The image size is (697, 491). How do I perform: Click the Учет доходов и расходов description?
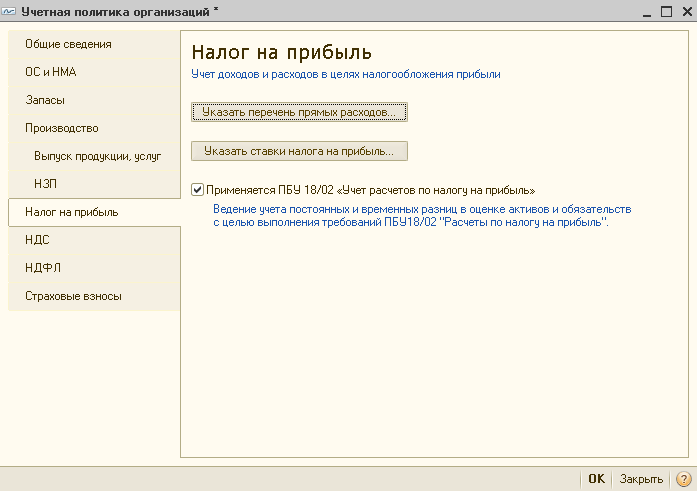346,74
